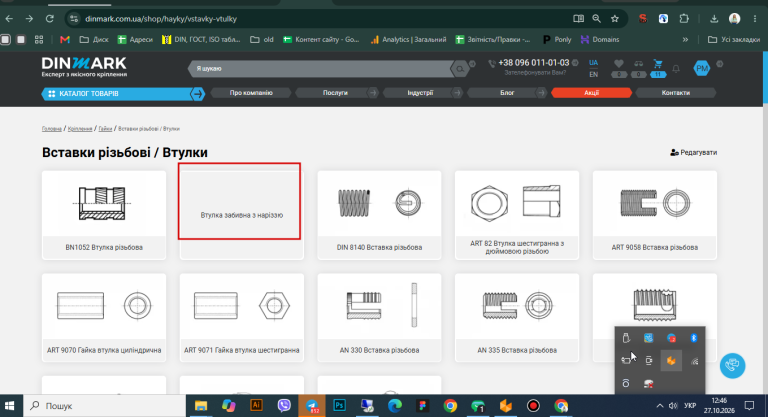Open the DIN 8140 Вставка різьбова card
Image resolution: width=768 pixels, height=417 pixels.
pos(379,215)
